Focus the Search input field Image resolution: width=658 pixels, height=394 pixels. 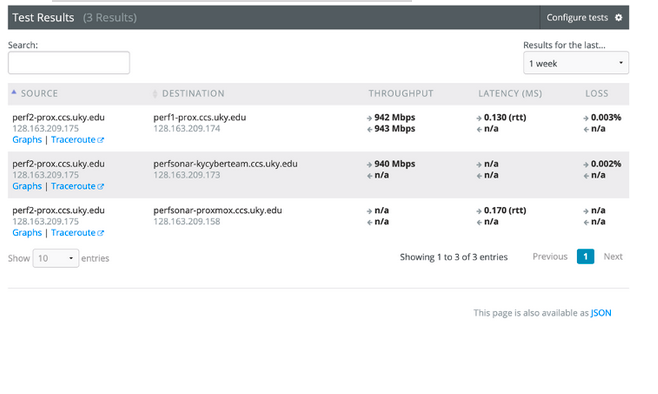tap(69, 63)
